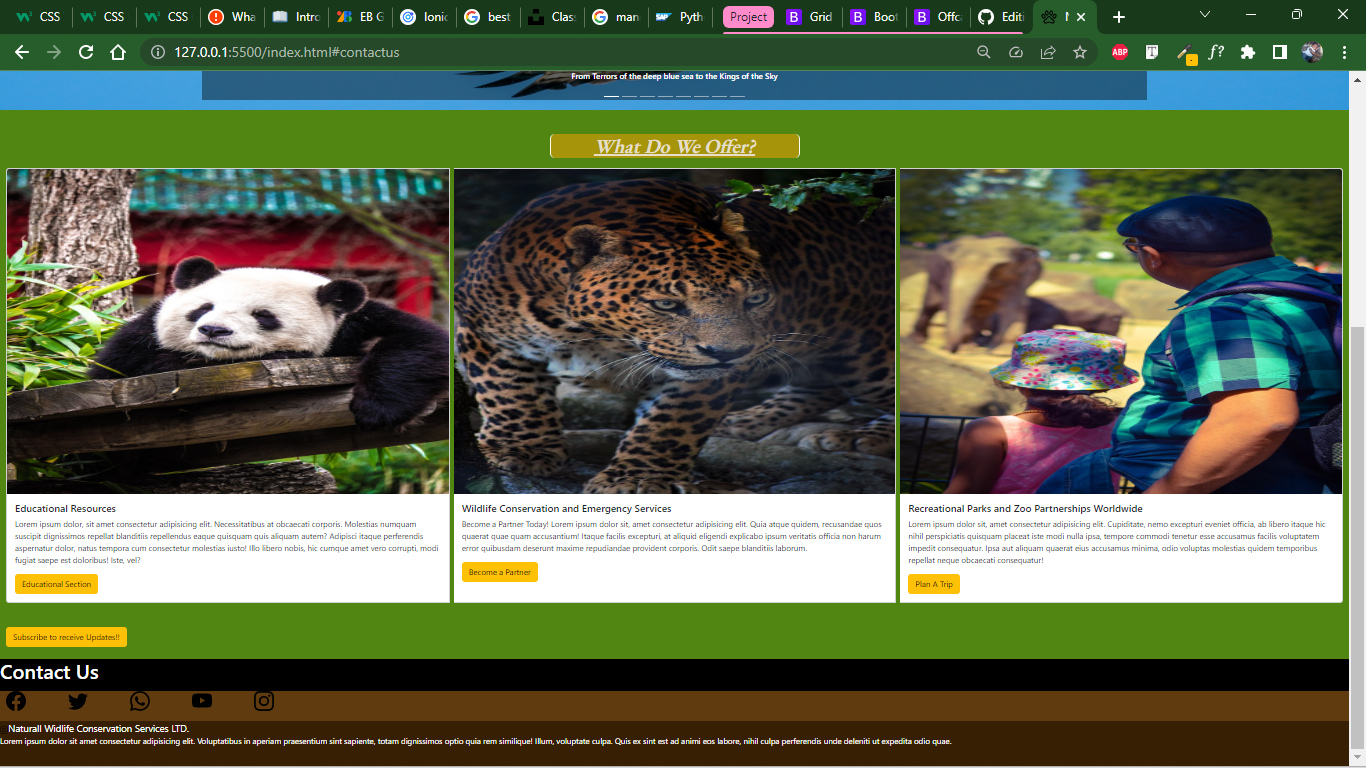Click the 'What Do We Offer?' heading link
The height and width of the screenshot is (768, 1366).
click(x=675, y=147)
